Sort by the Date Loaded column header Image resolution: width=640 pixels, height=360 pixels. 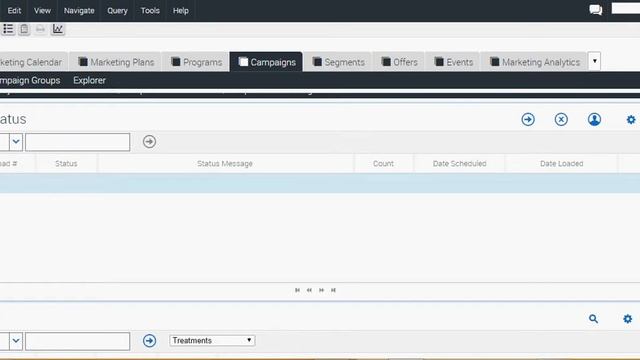[x=562, y=164]
